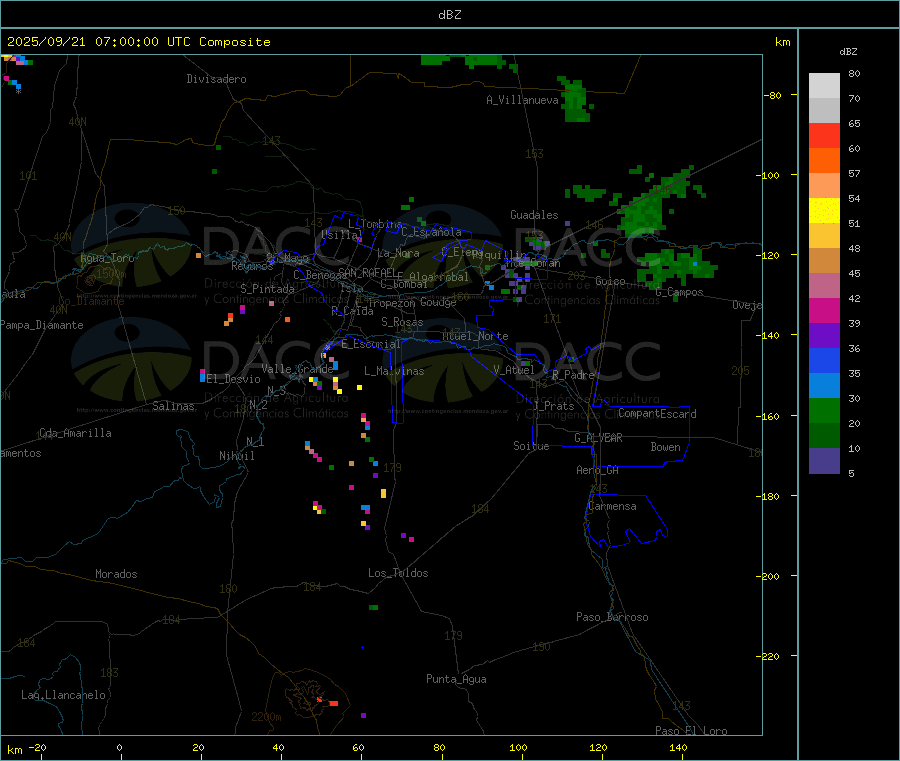Select the blue 35-36 dBZ swatch

[824, 360]
